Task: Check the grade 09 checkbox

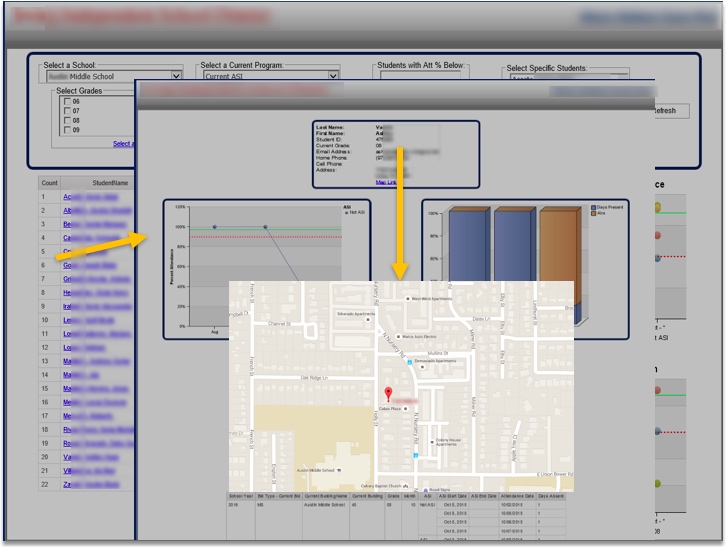Action: 68,130
